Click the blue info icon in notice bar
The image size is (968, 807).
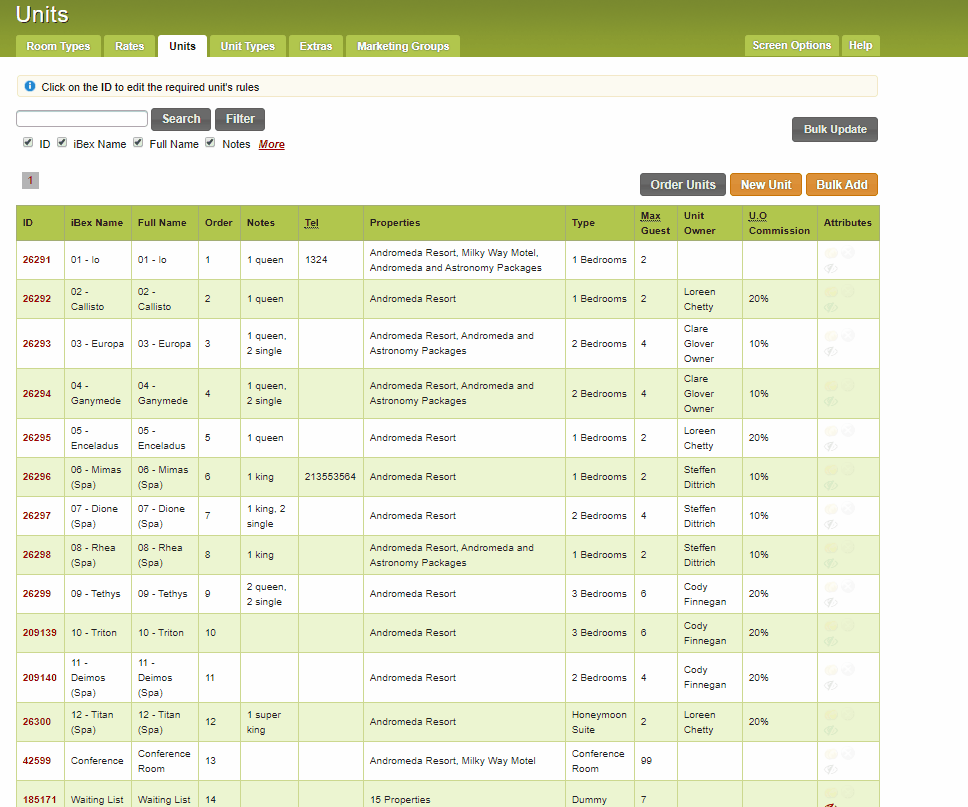point(30,87)
